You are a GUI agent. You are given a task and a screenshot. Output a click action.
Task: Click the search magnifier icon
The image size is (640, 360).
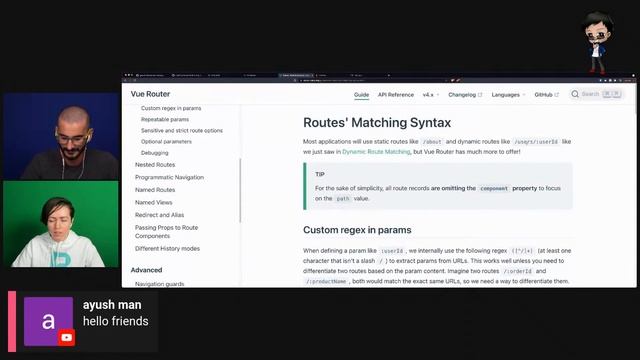pyautogui.click(x=575, y=94)
